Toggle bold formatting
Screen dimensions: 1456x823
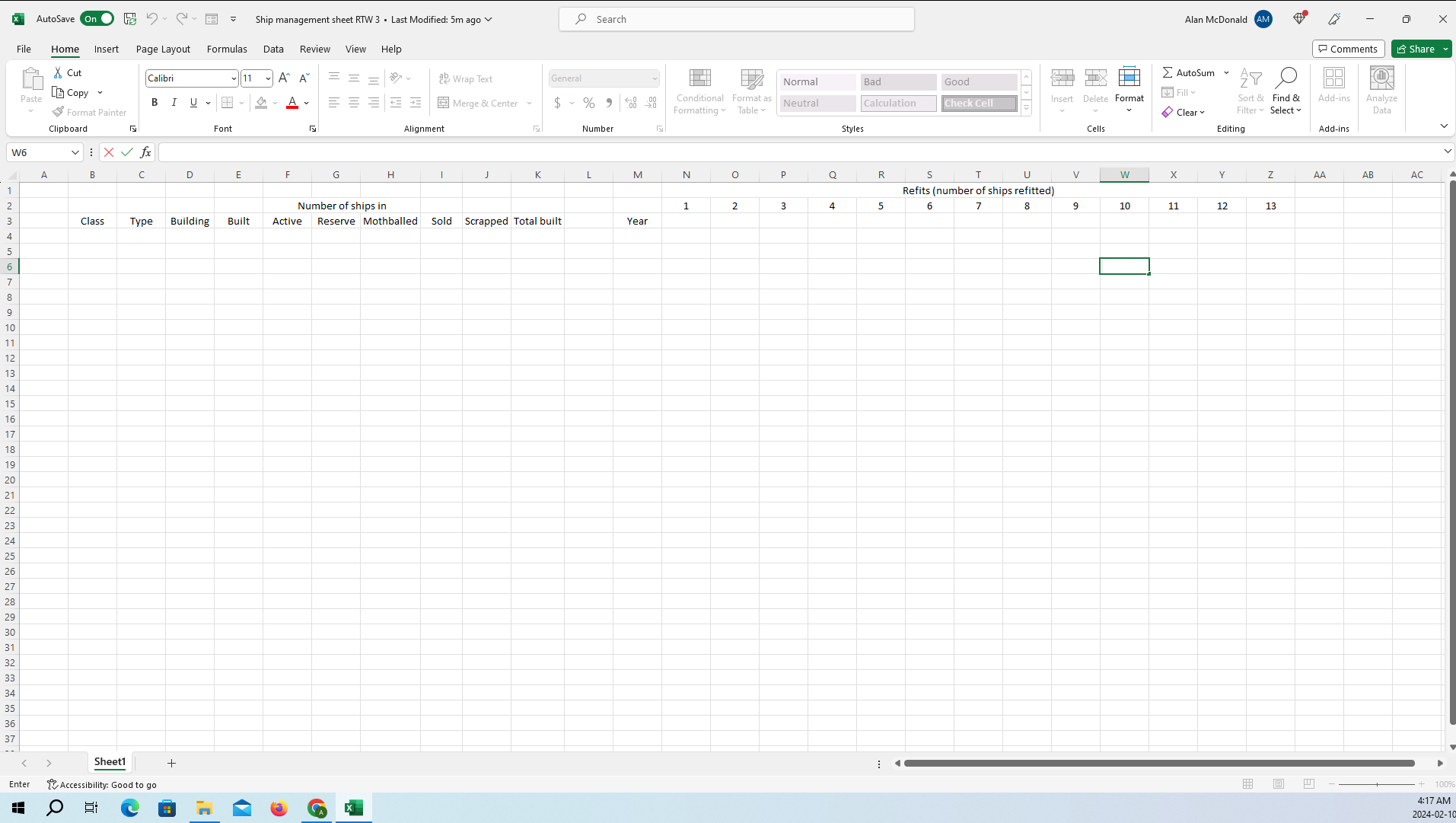[155, 102]
